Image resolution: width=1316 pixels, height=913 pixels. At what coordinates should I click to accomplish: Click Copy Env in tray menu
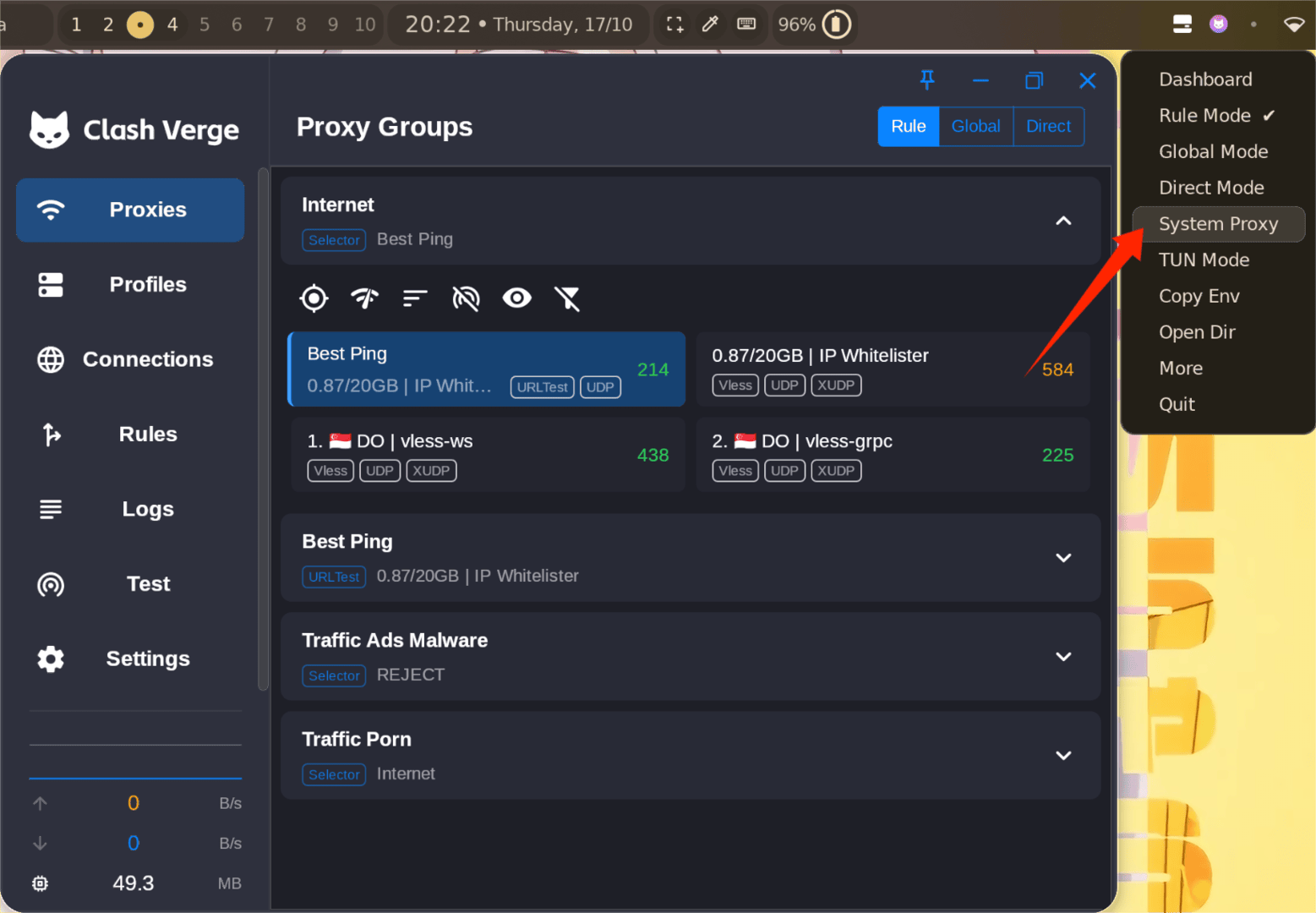coord(1218,296)
